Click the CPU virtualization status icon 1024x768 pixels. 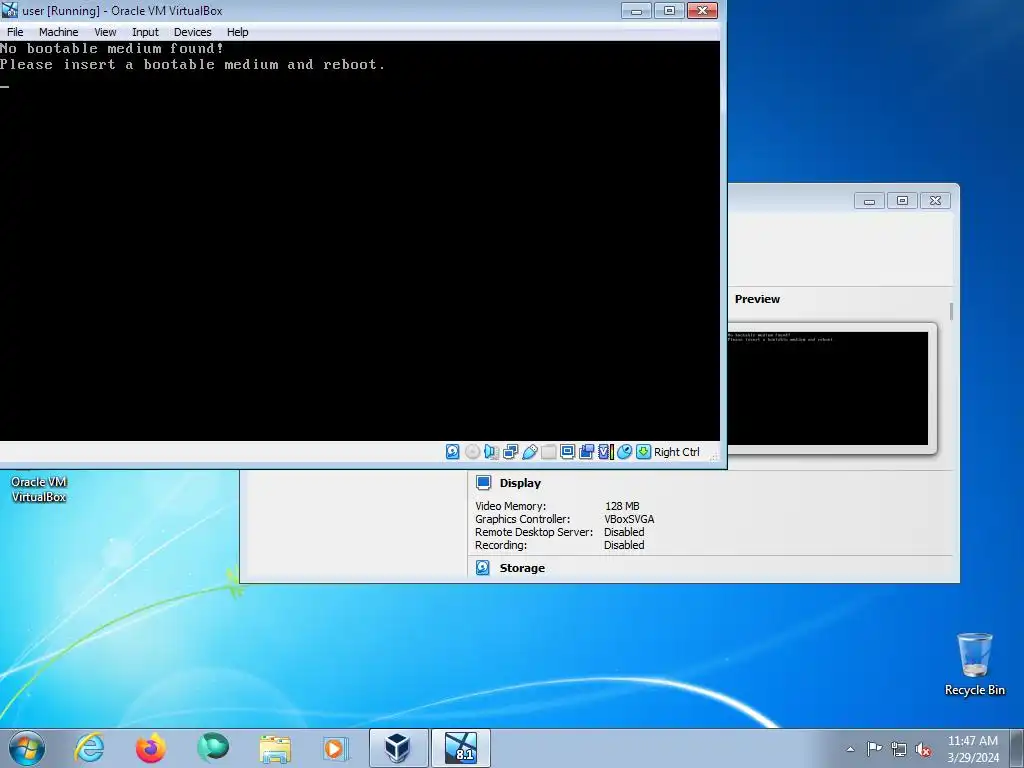coord(605,451)
